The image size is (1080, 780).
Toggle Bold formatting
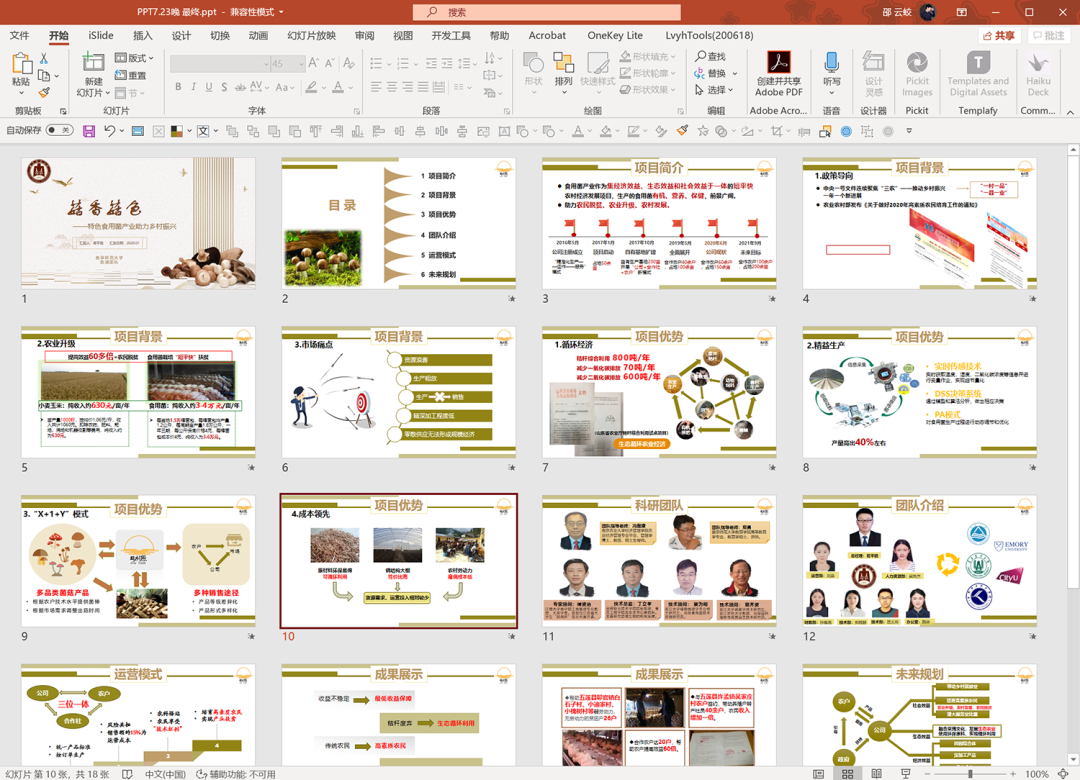pyautogui.click(x=178, y=87)
